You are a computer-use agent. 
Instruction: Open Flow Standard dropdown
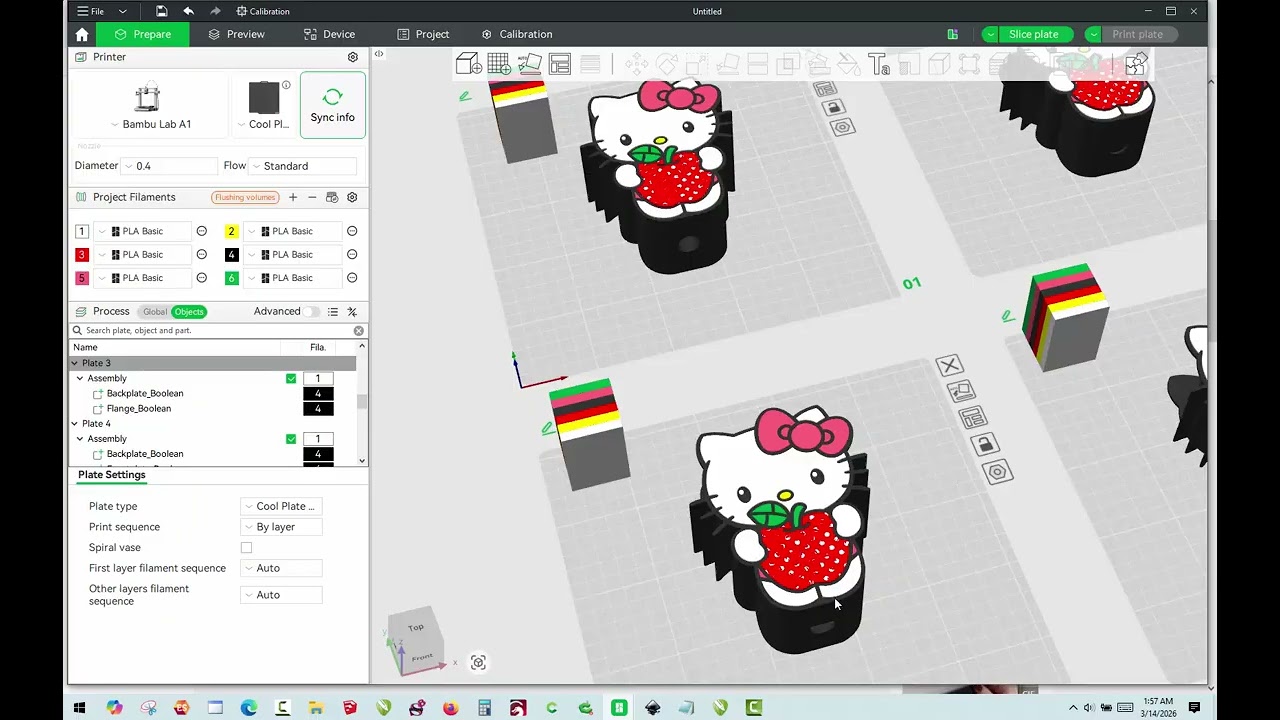[303, 166]
